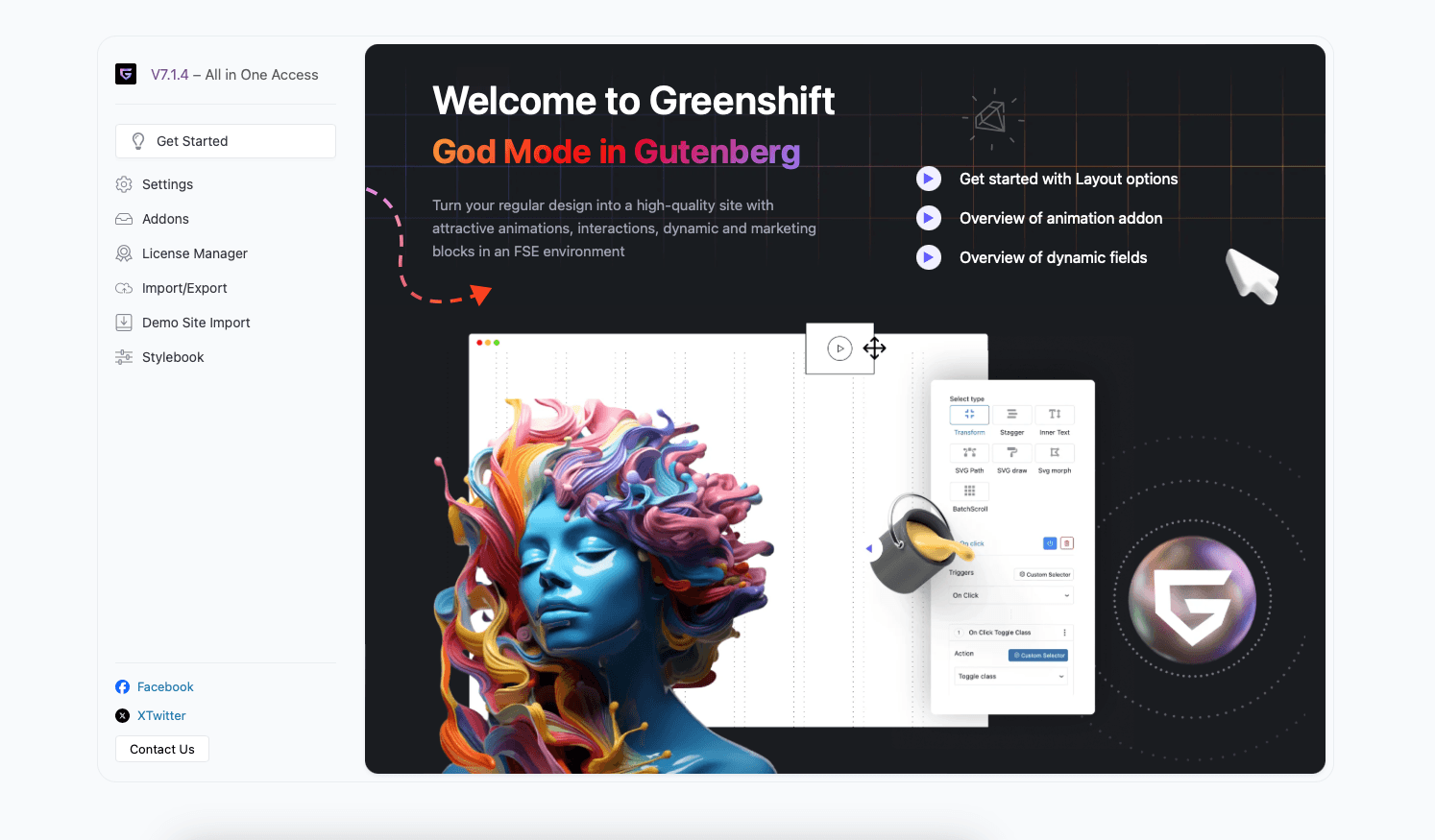Click the download icon beside Demo Site Import
Image resolution: width=1435 pixels, height=840 pixels.
click(x=124, y=323)
